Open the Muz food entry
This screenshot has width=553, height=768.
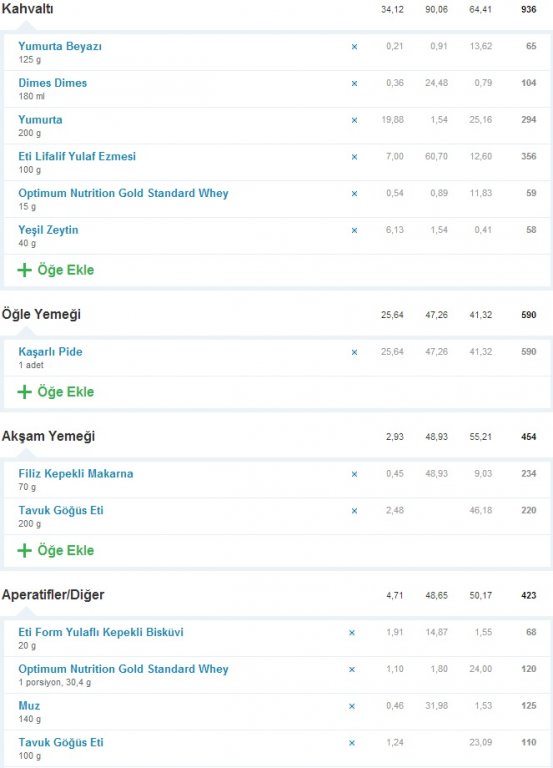coord(29,706)
